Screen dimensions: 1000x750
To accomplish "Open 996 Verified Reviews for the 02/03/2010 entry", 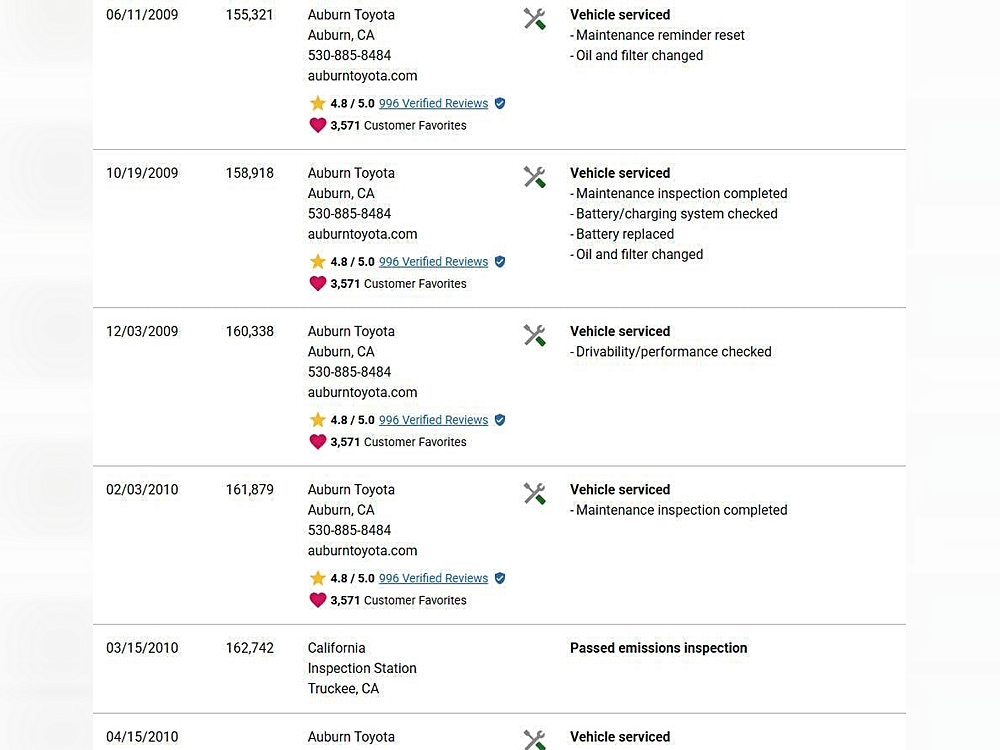I will 433,578.
